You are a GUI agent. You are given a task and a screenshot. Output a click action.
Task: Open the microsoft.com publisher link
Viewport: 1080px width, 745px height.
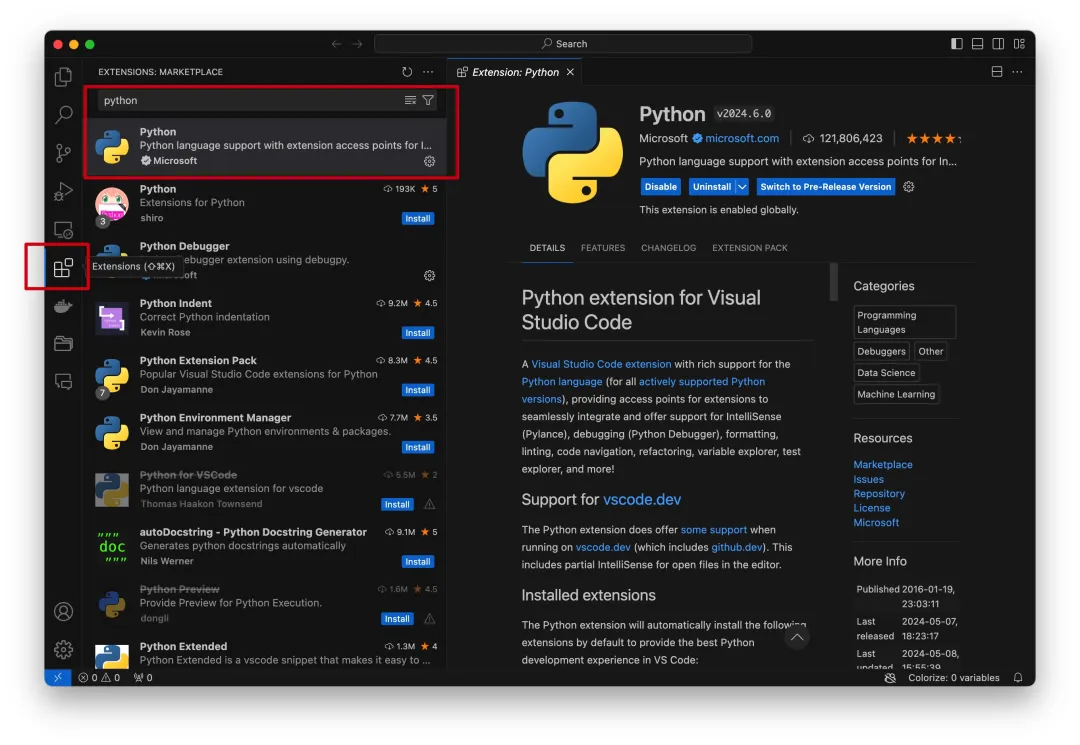tap(742, 138)
